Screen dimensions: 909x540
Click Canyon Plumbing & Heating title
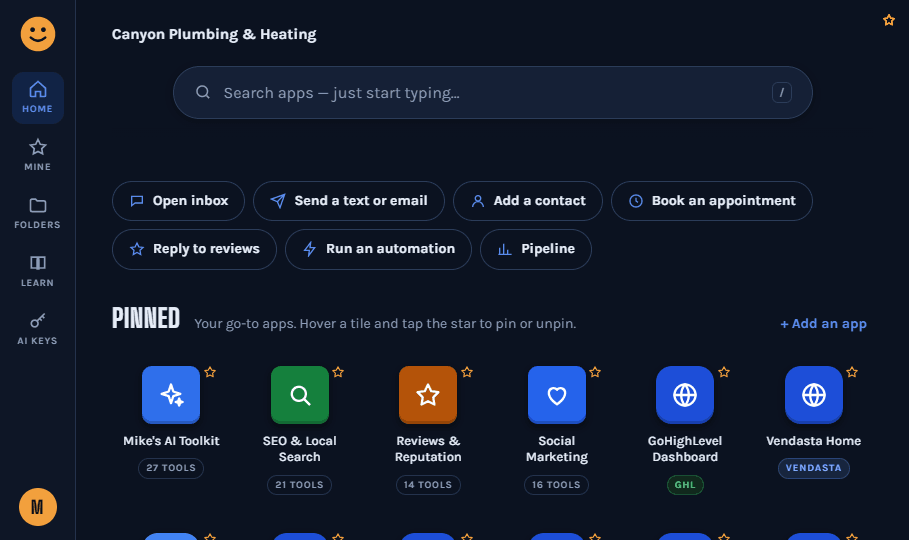[x=214, y=34]
